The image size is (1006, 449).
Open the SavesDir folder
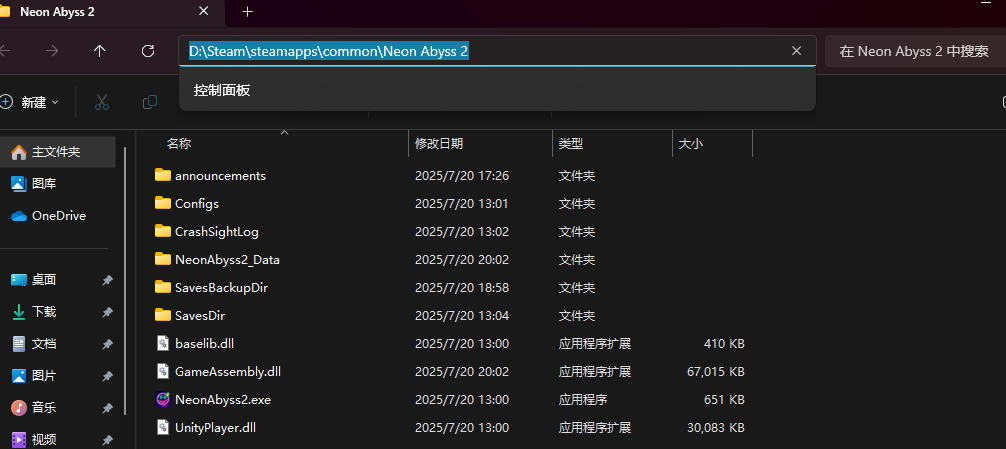pyautogui.click(x=199, y=315)
